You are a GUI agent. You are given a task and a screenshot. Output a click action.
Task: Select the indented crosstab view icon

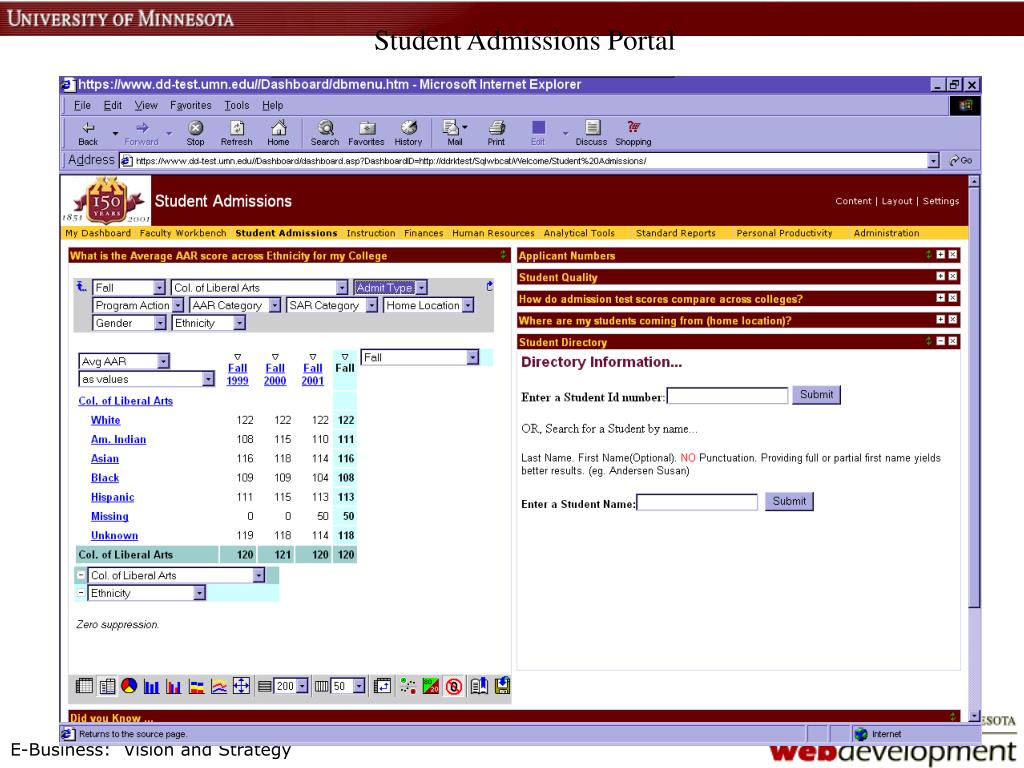pyautogui.click(x=107, y=686)
